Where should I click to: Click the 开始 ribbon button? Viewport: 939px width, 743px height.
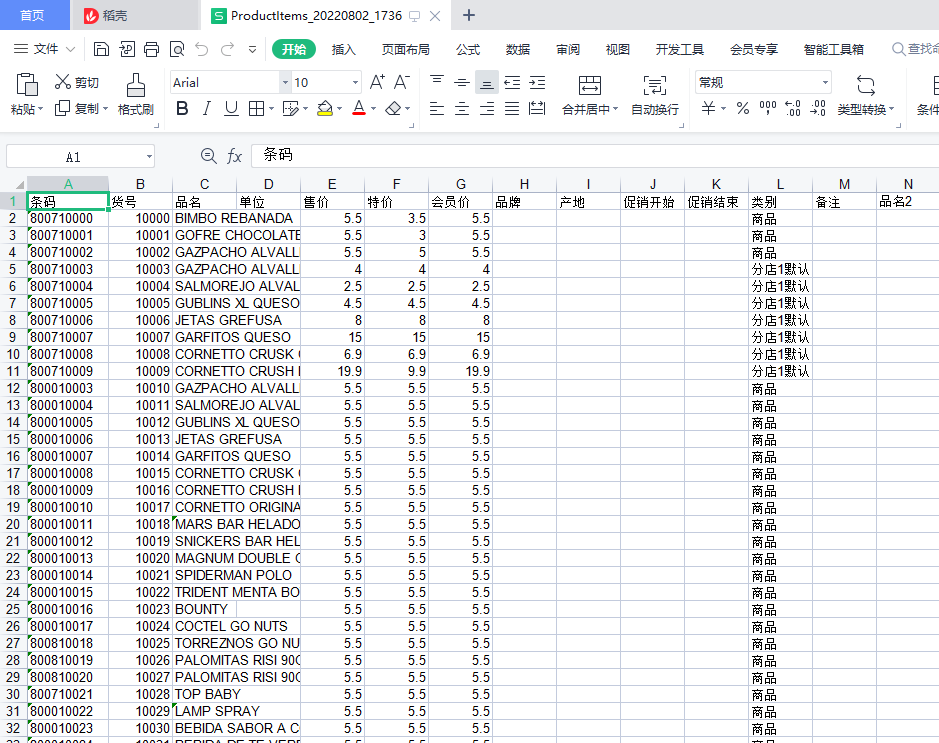coord(293,49)
